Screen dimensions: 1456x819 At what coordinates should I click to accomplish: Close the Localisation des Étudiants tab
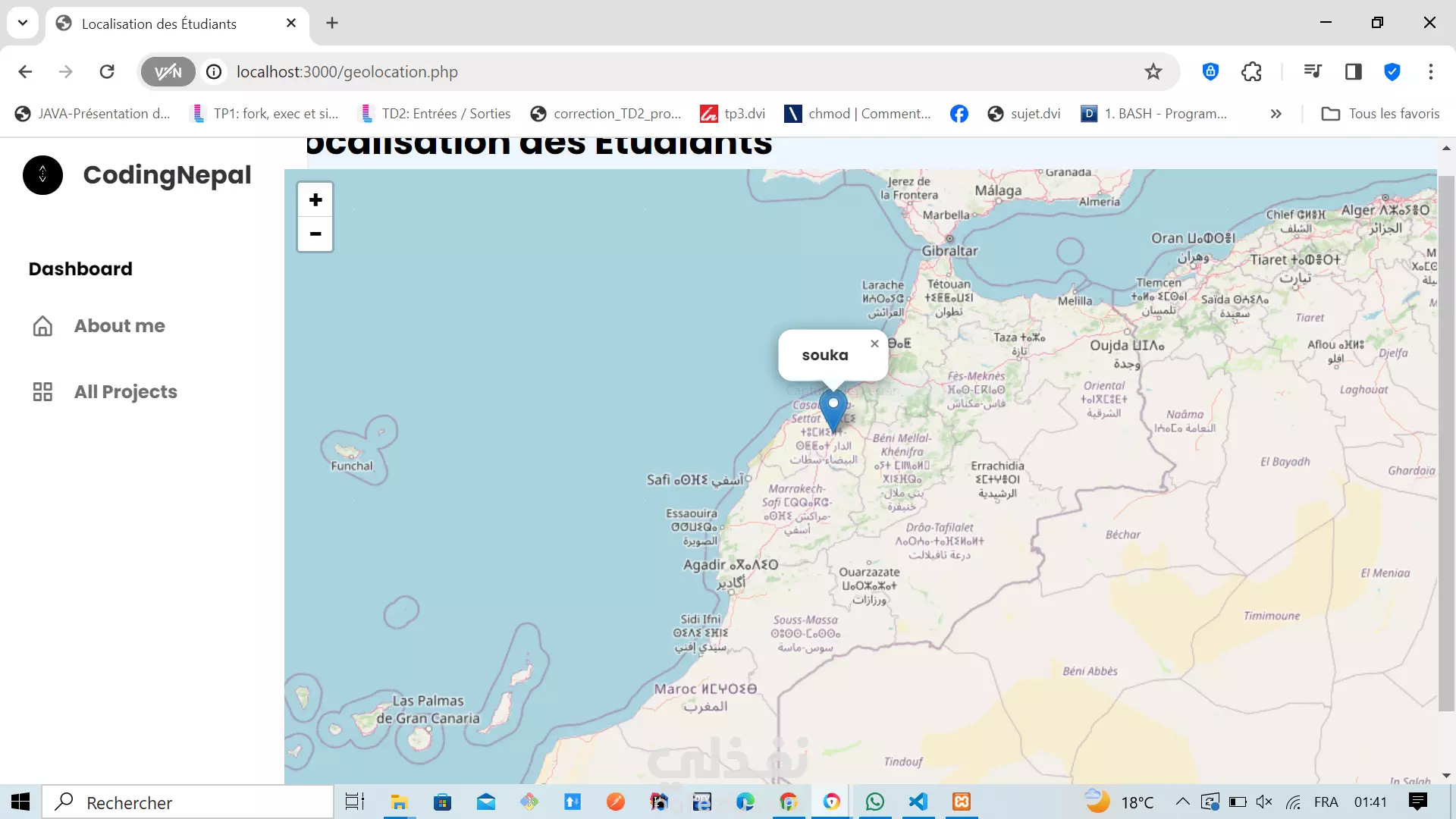click(x=291, y=24)
